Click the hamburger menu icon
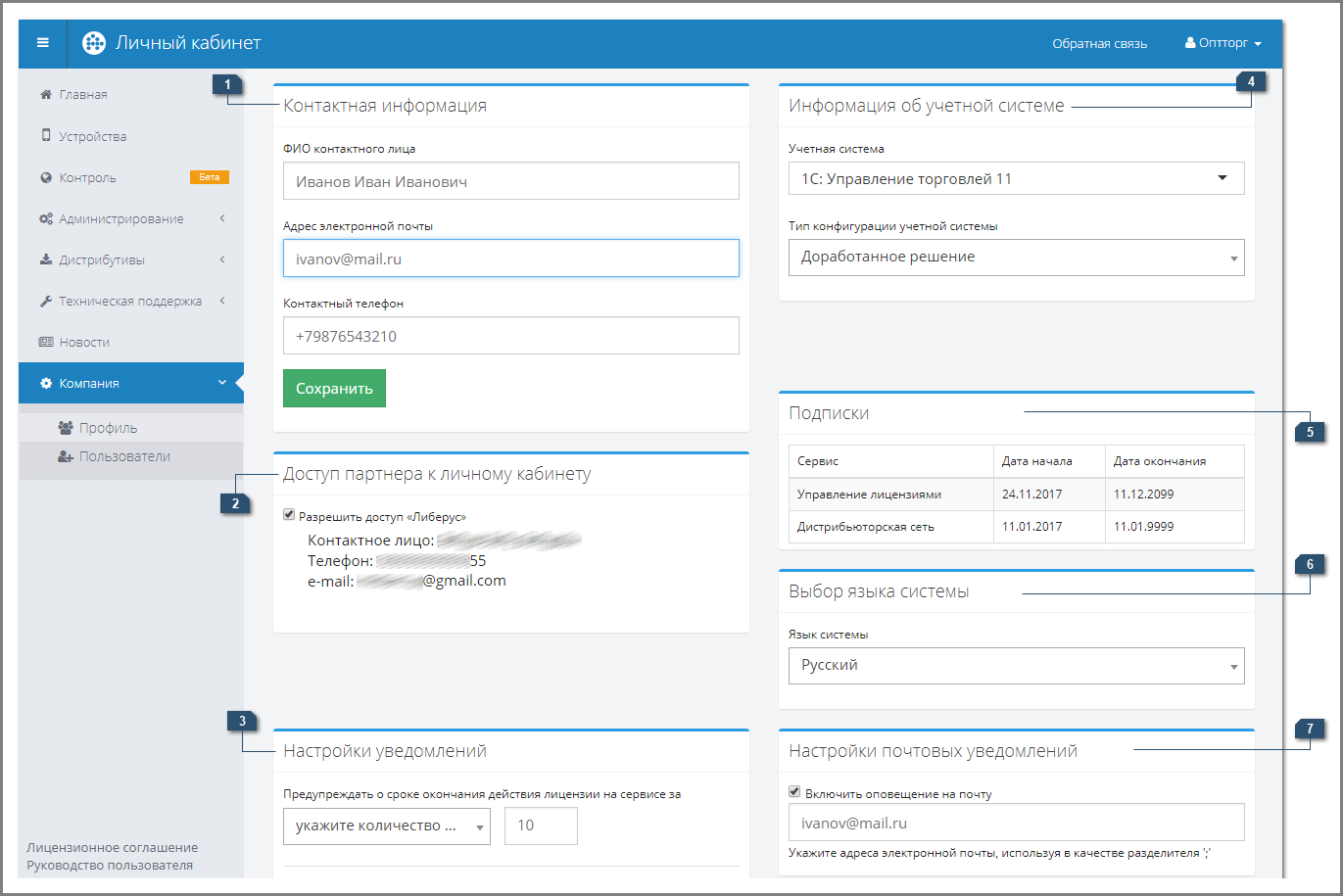Viewport: 1343px width, 896px height. click(x=43, y=43)
